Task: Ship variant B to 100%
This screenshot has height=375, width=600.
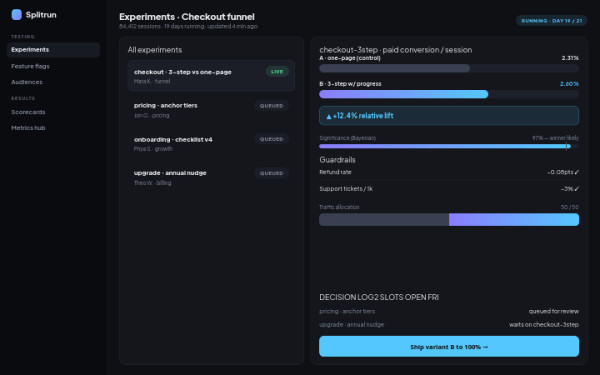Action: pyautogui.click(x=449, y=347)
